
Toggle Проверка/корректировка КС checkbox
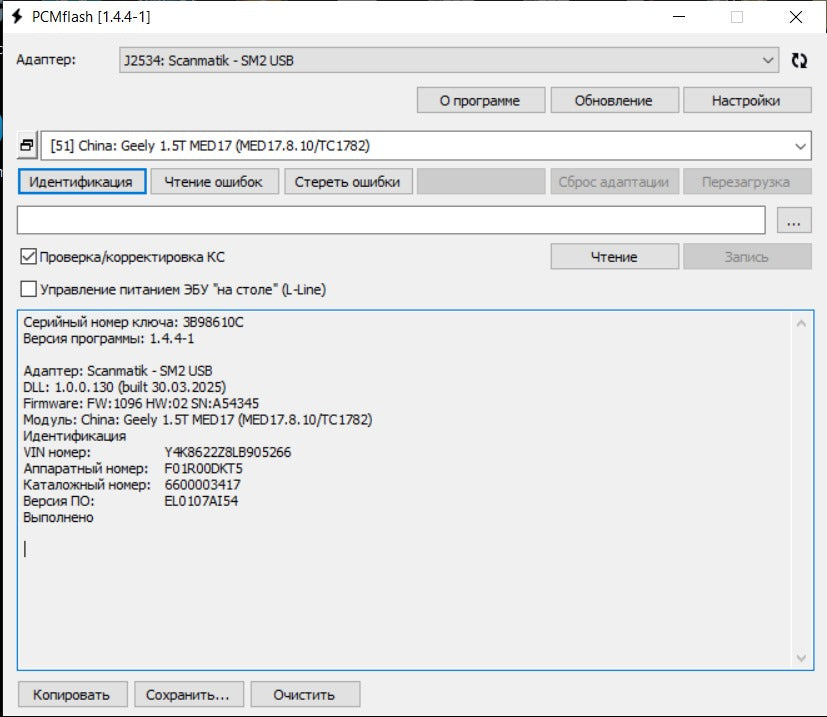point(28,257)
